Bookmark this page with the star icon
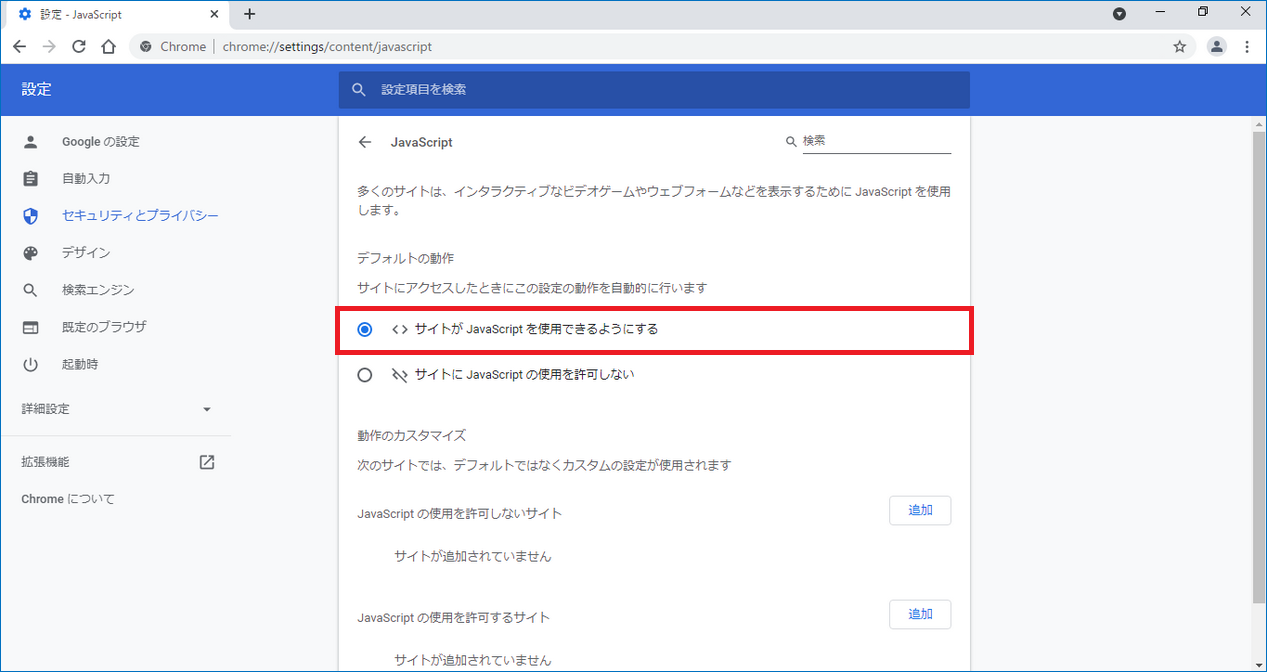This screenshot has height=672, width=1267. [1180, 47]
